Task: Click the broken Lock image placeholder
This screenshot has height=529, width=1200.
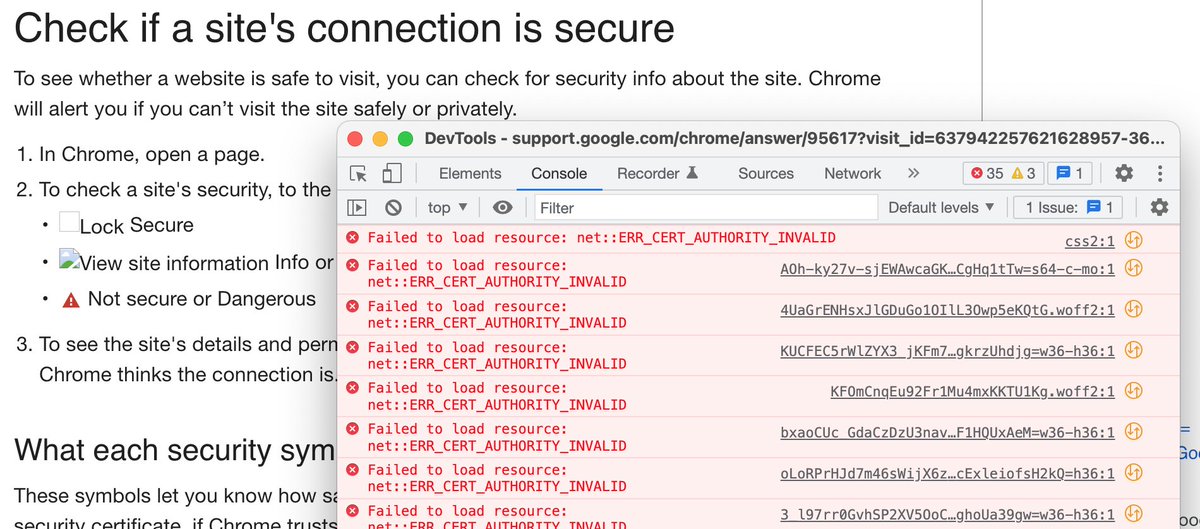Action: 69,223
